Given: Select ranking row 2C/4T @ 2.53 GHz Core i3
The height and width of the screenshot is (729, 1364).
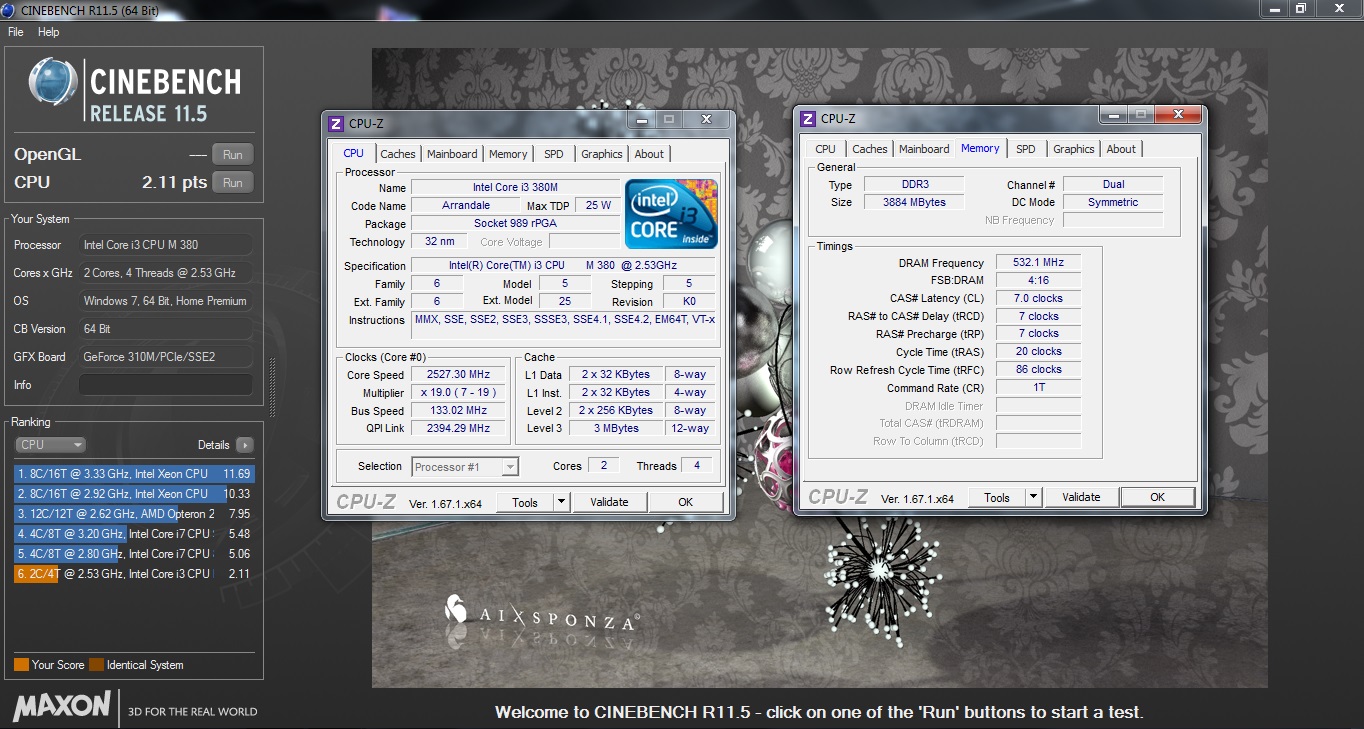Looking at the screenshot, I should 134,574.
